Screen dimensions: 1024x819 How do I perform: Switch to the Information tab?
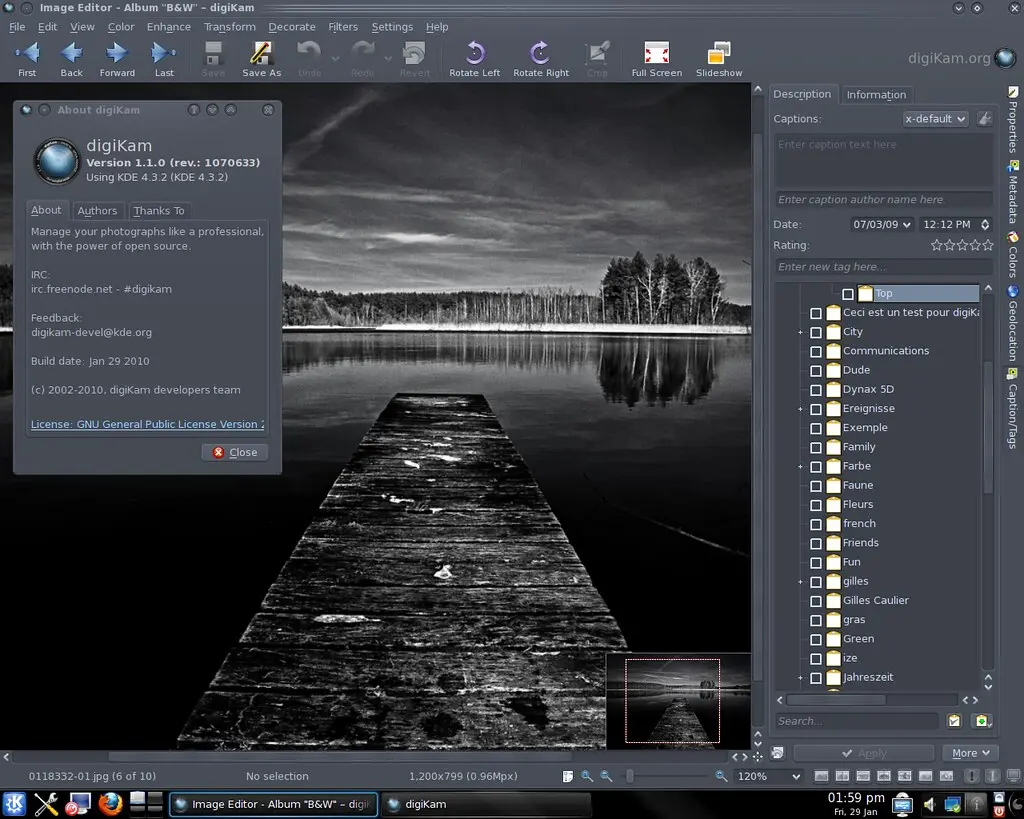(x=877, y=94)
